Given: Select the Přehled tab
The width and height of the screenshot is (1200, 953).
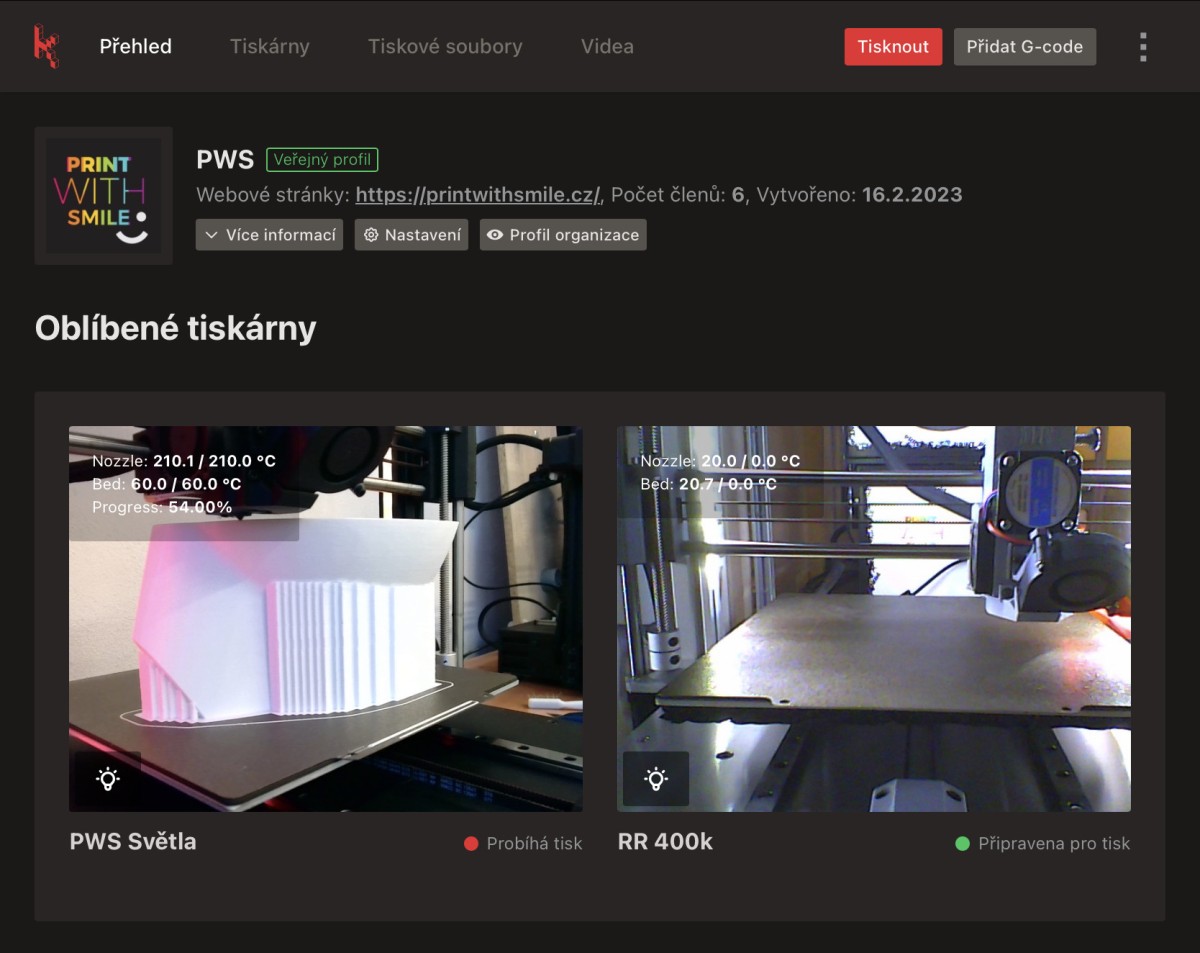Looking at the screenshot, I should [135, 46].
